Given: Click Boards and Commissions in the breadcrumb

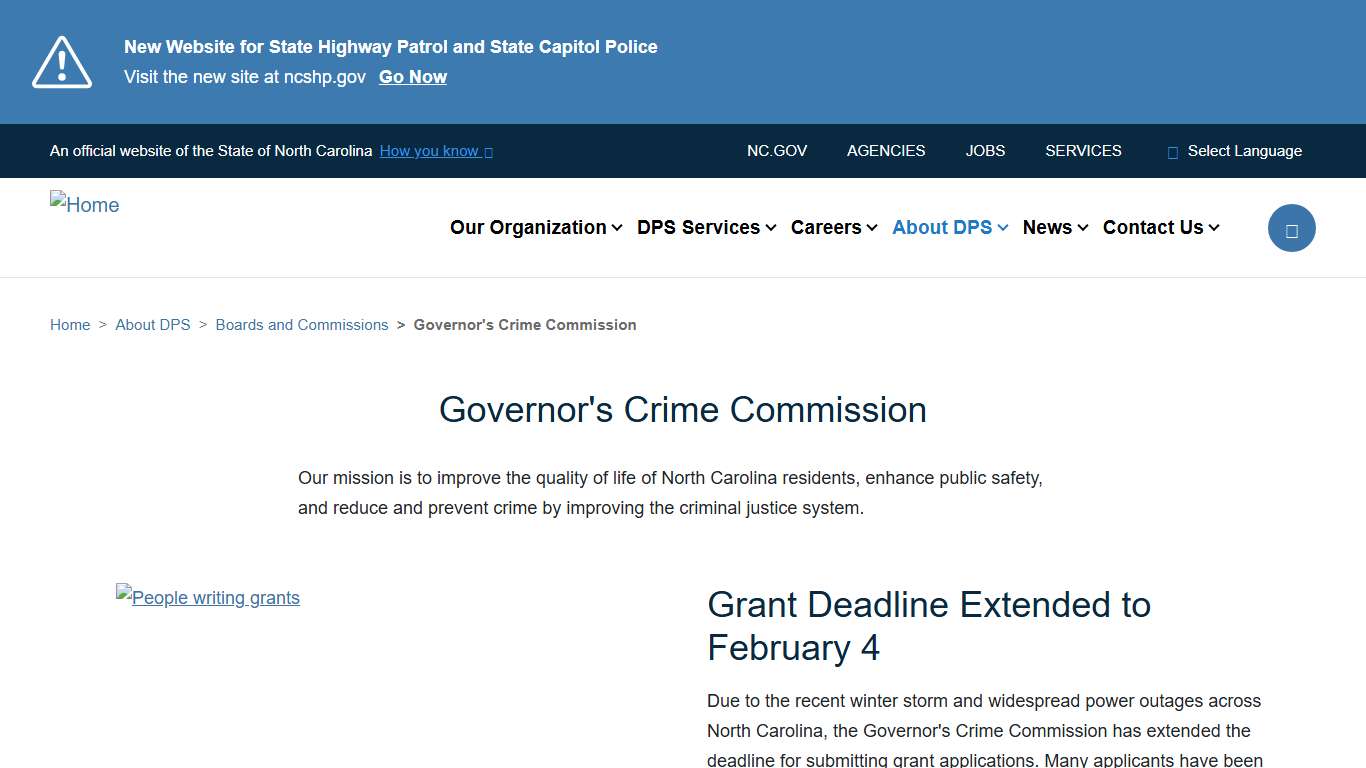Looking at the screenshot, I should [302, 324].
